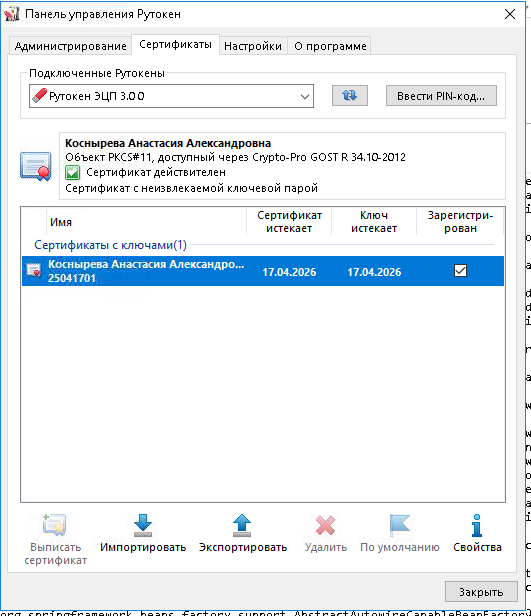Open the Rutoken ЭЦП 3.0 combo box
This screenshot has width=531, height=616.
[x=171, y=96]
